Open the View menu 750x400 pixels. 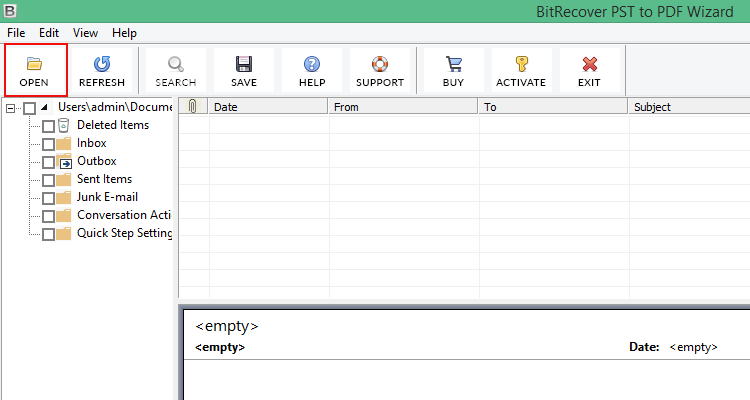(x=85, y=33)
